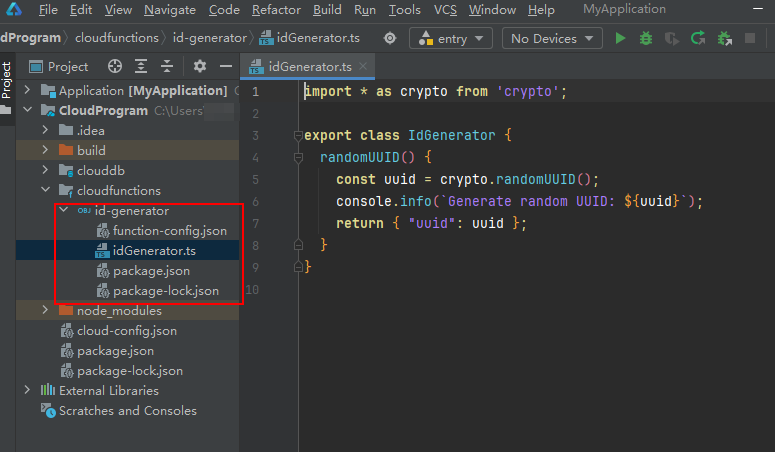Hide the Project tool window
Viewport: 775px width, 452px height.
pos(226,67)
